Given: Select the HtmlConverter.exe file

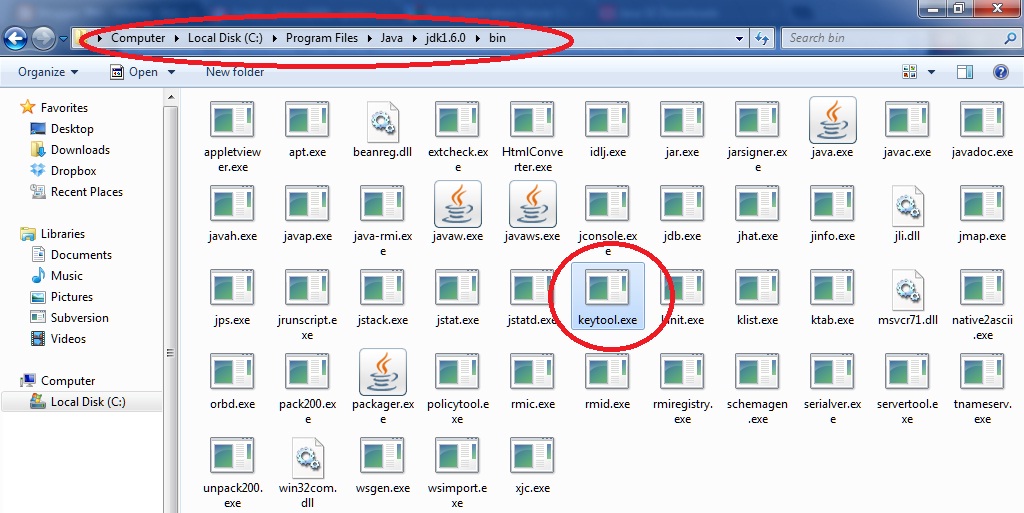Looking at the screenshot, I should [x=532, y=136].
